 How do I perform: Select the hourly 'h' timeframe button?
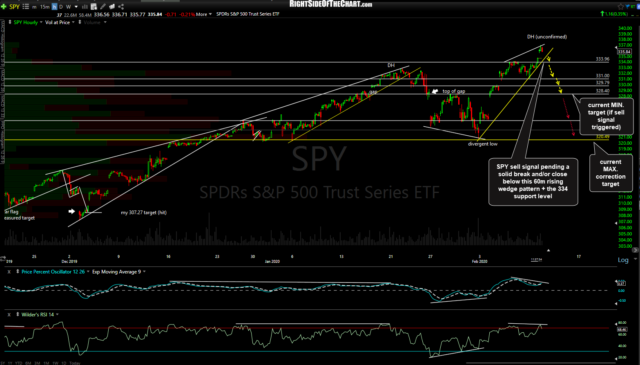point(54,7)
